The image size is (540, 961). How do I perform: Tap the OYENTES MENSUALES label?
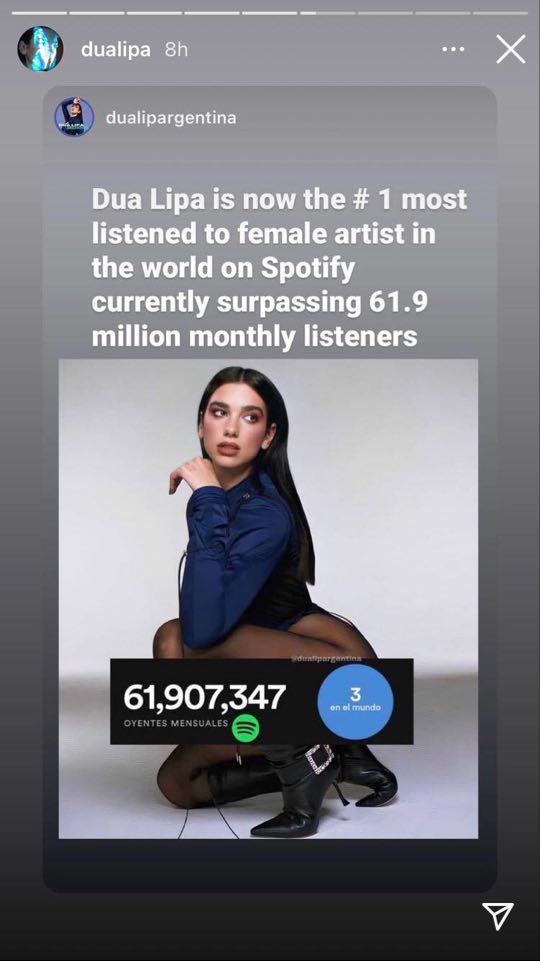point(176,723)
